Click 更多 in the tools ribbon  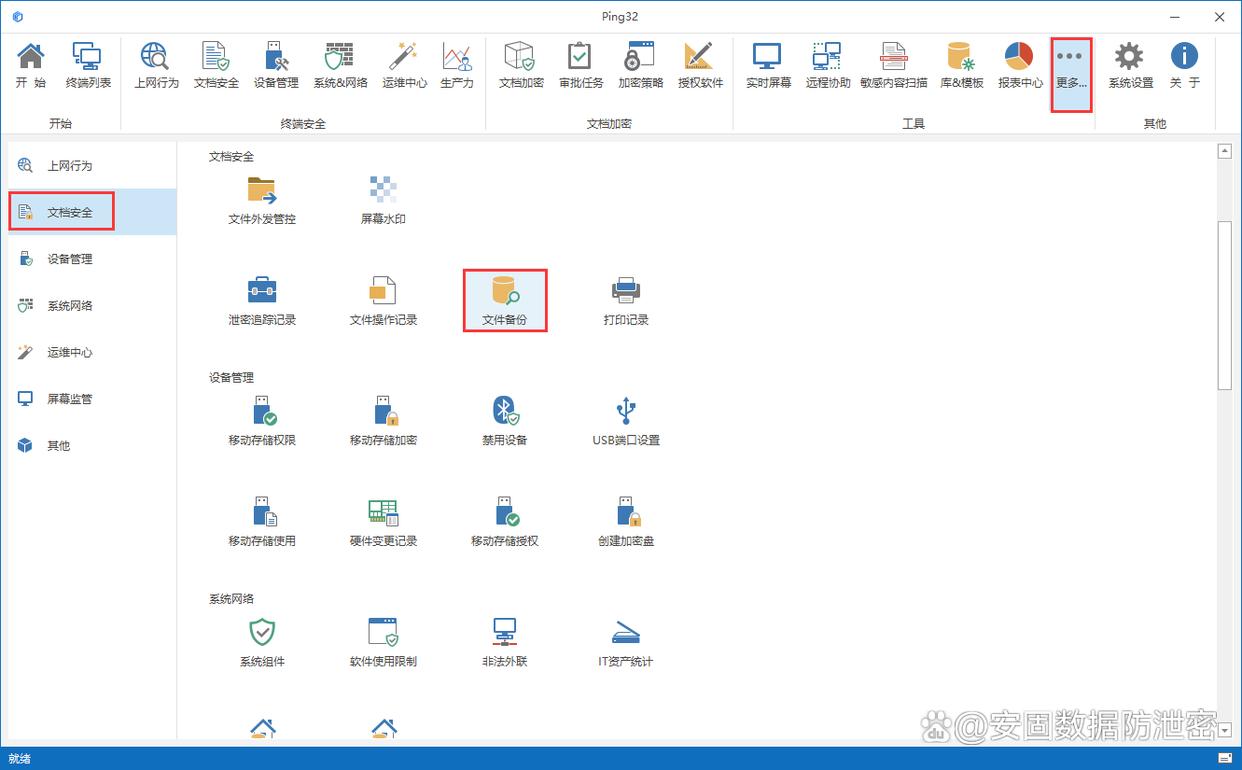tap(1071, 67)
